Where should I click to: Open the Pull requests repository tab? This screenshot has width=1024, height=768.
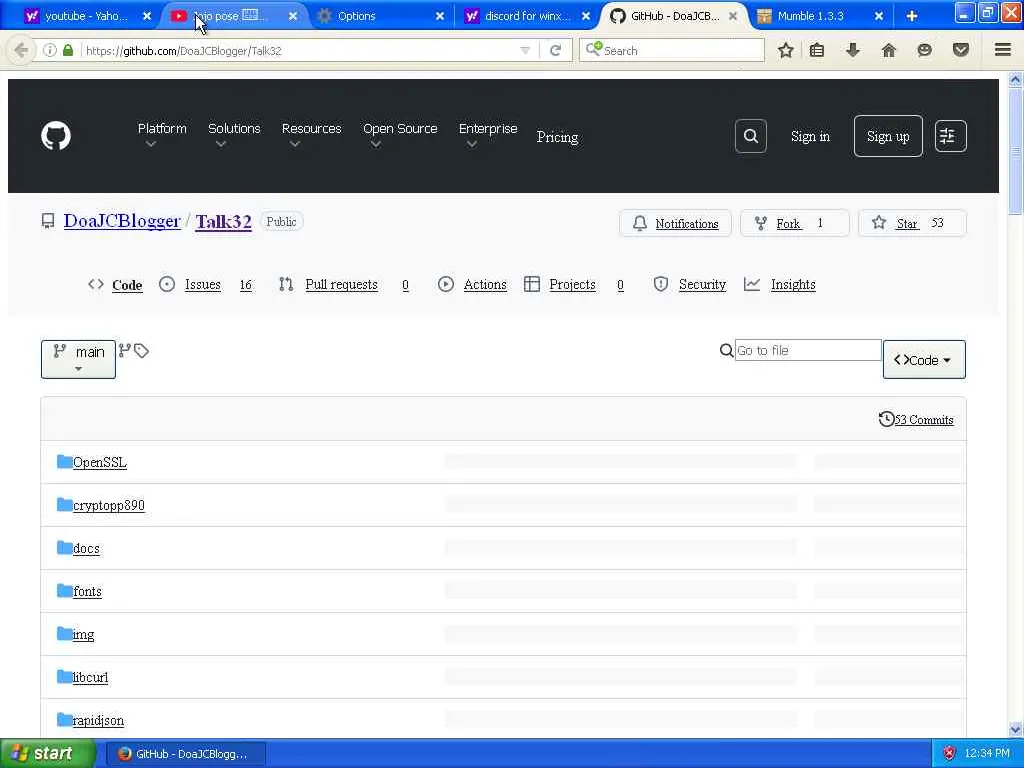coord(341,285)
